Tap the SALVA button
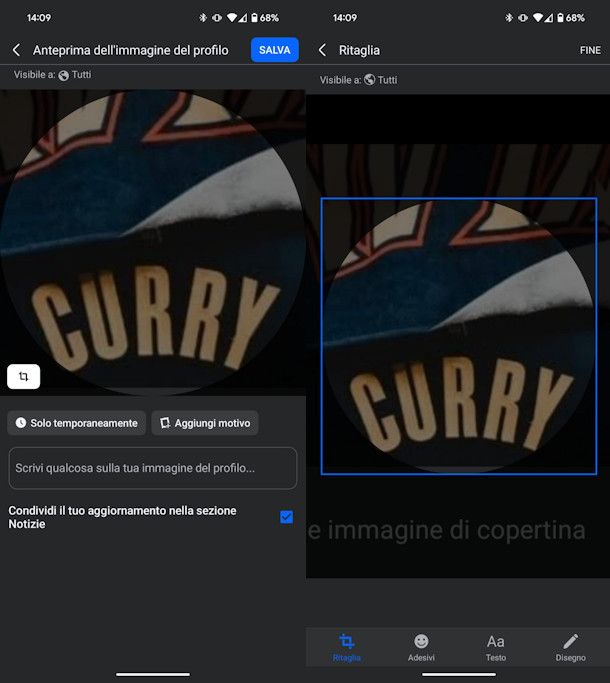Screen dimensions: 610x683 point(274,50)
